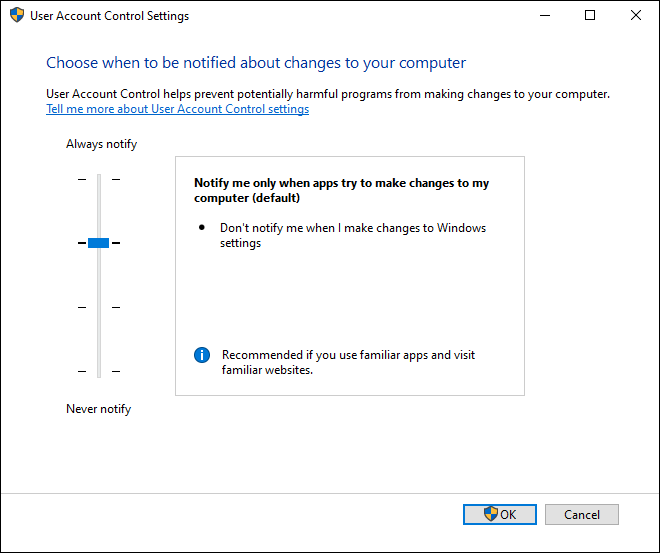This screenshot has height=553, width=660.
Task: Set slider to the third notch from top
Action: point(99,308)
